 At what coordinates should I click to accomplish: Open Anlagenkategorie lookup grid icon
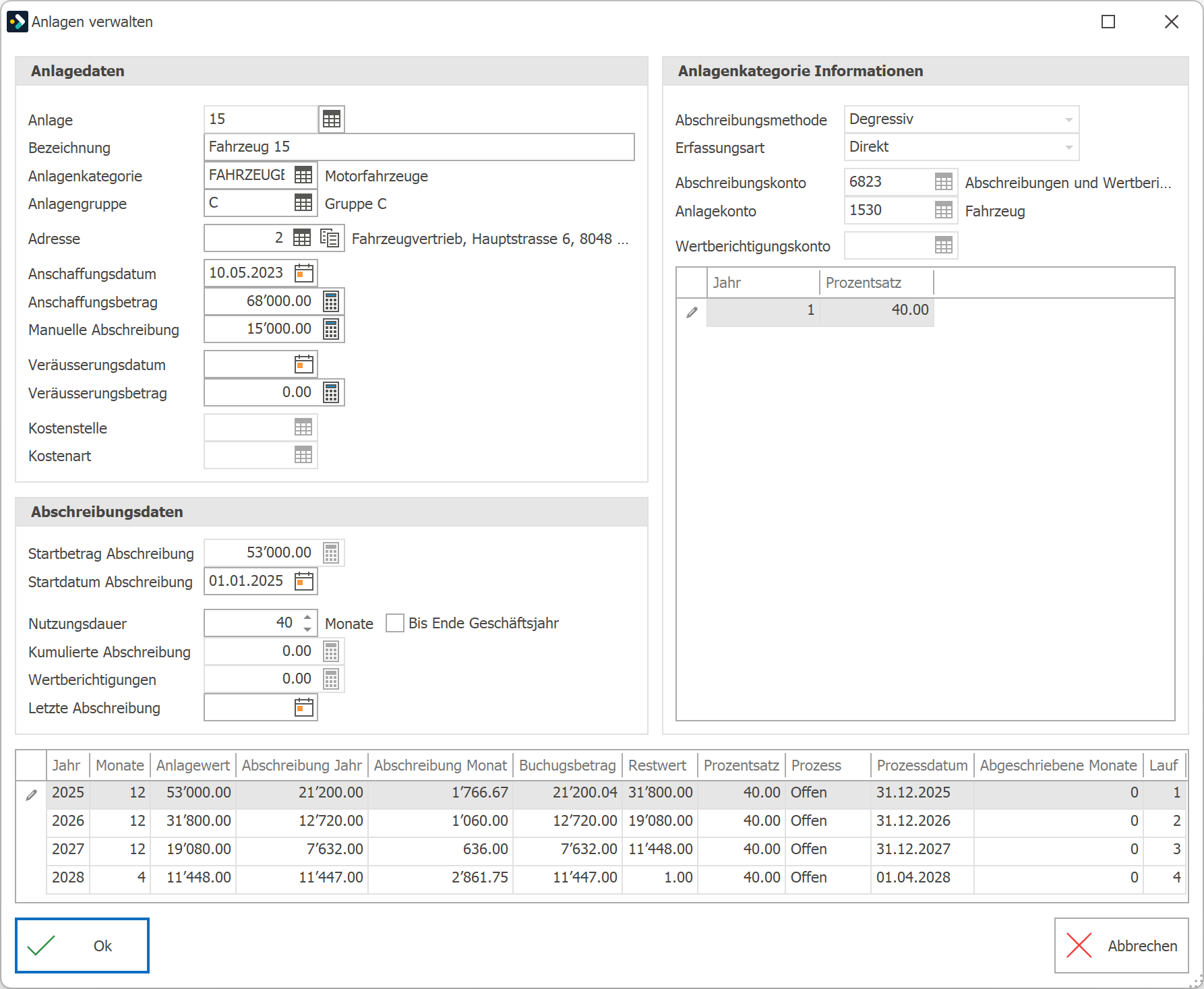coord(303,175)
